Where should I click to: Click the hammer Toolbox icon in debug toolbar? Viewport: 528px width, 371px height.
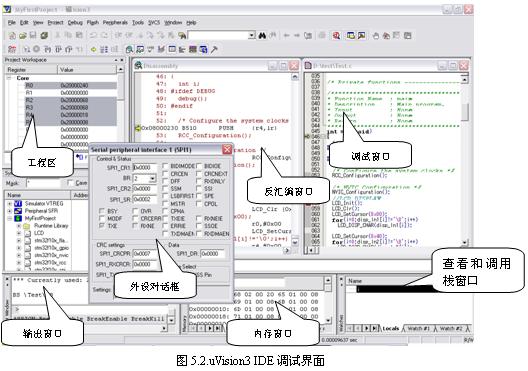214,49
